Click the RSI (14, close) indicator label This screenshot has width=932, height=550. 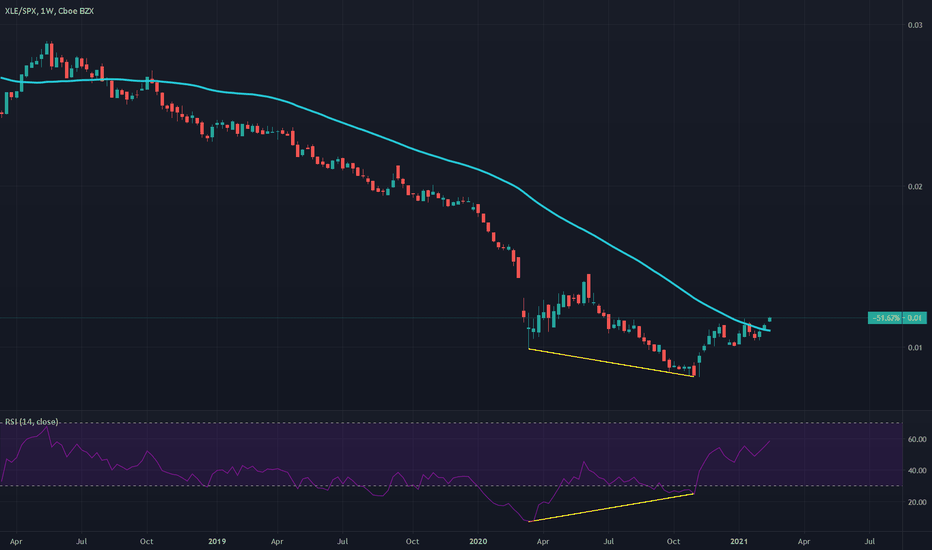click(32, 422)
